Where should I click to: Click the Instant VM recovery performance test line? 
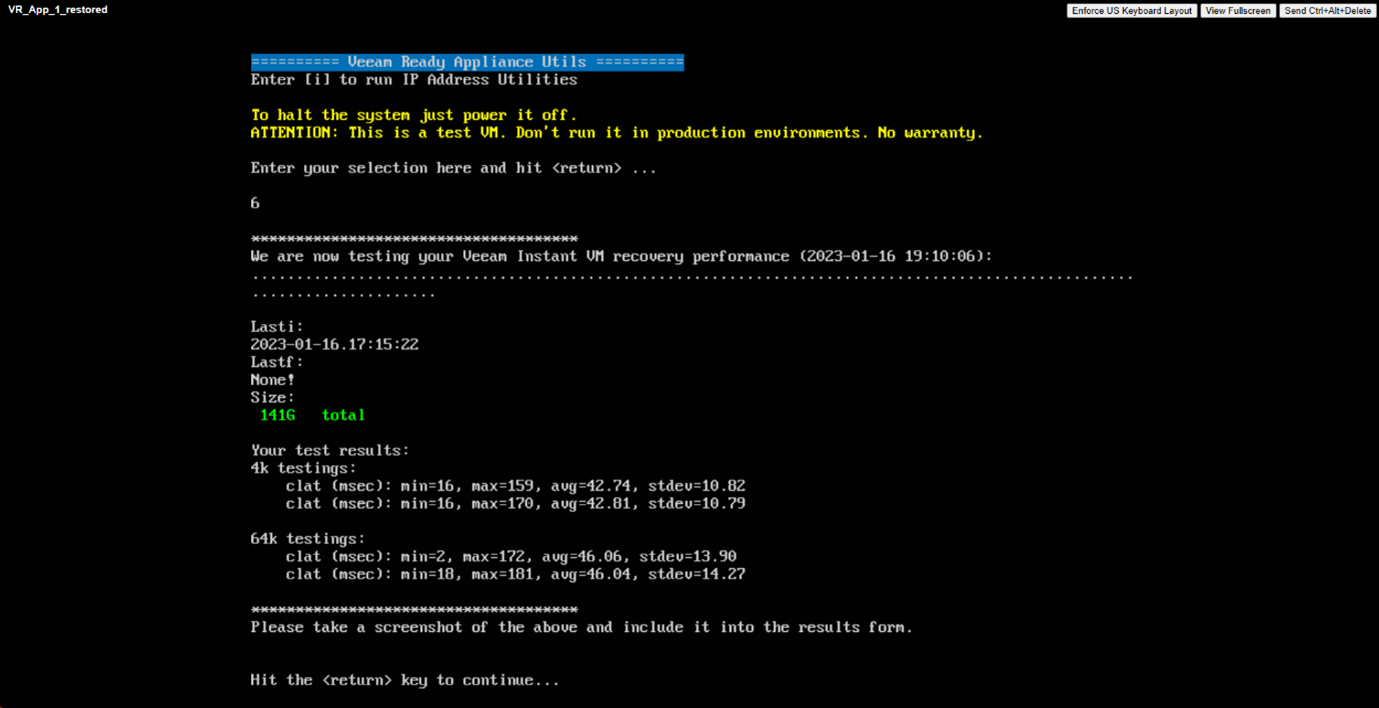(x=621, y=256)
